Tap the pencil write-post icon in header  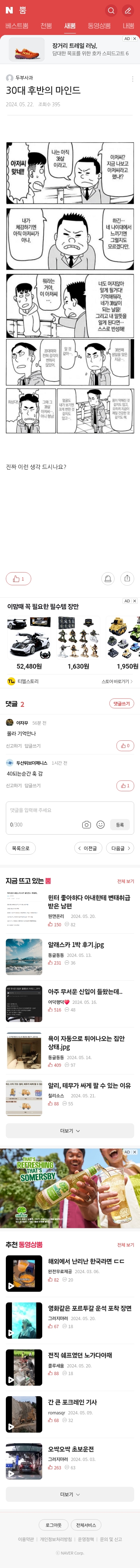pyautogui.click(x=128, y=10)
